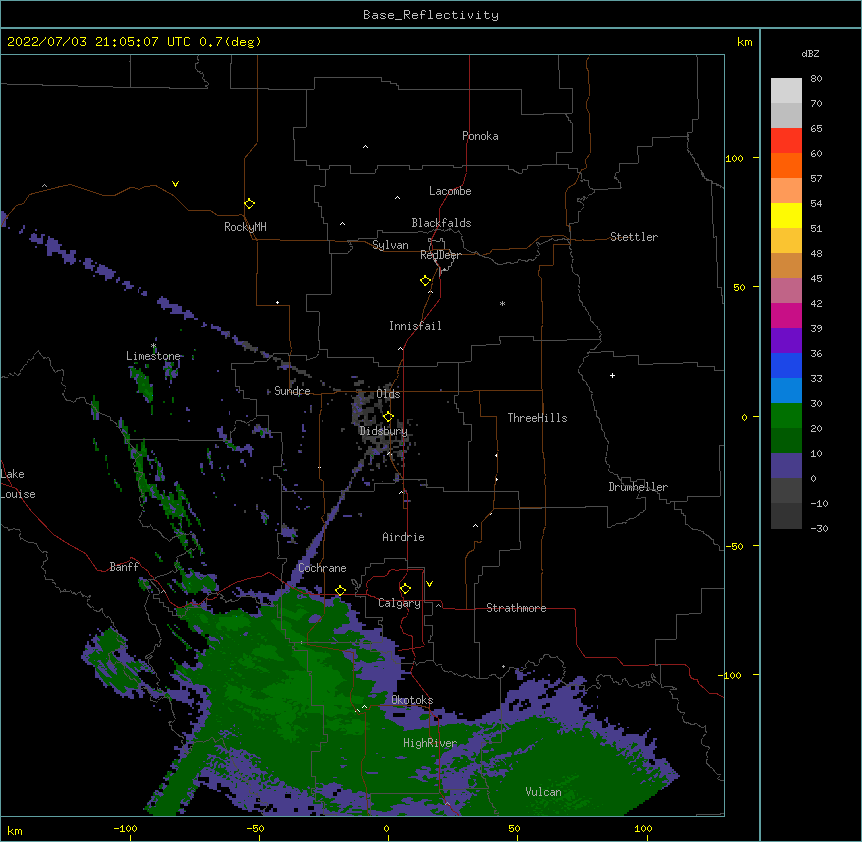Click the yellow 54 dBZ legend swatch
The height and width of the screenshot is (842, 862).
pos(786,215)
